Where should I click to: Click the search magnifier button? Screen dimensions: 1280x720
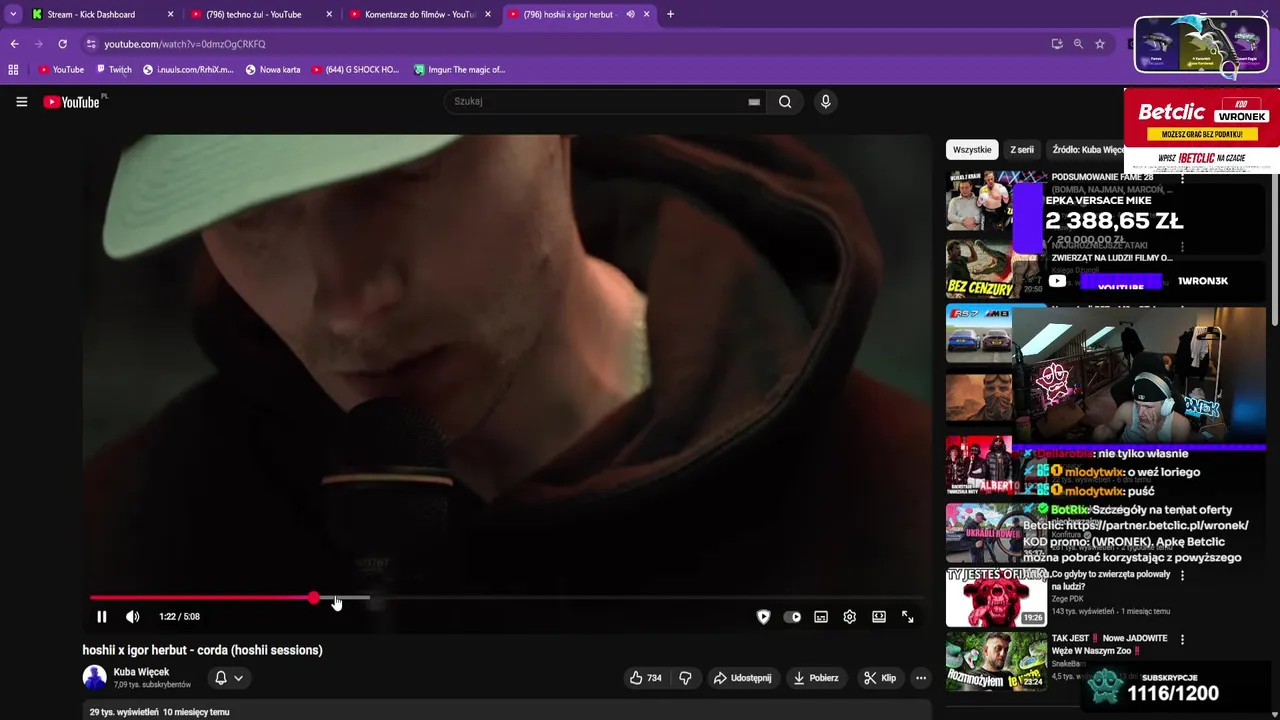click(785, 101)
